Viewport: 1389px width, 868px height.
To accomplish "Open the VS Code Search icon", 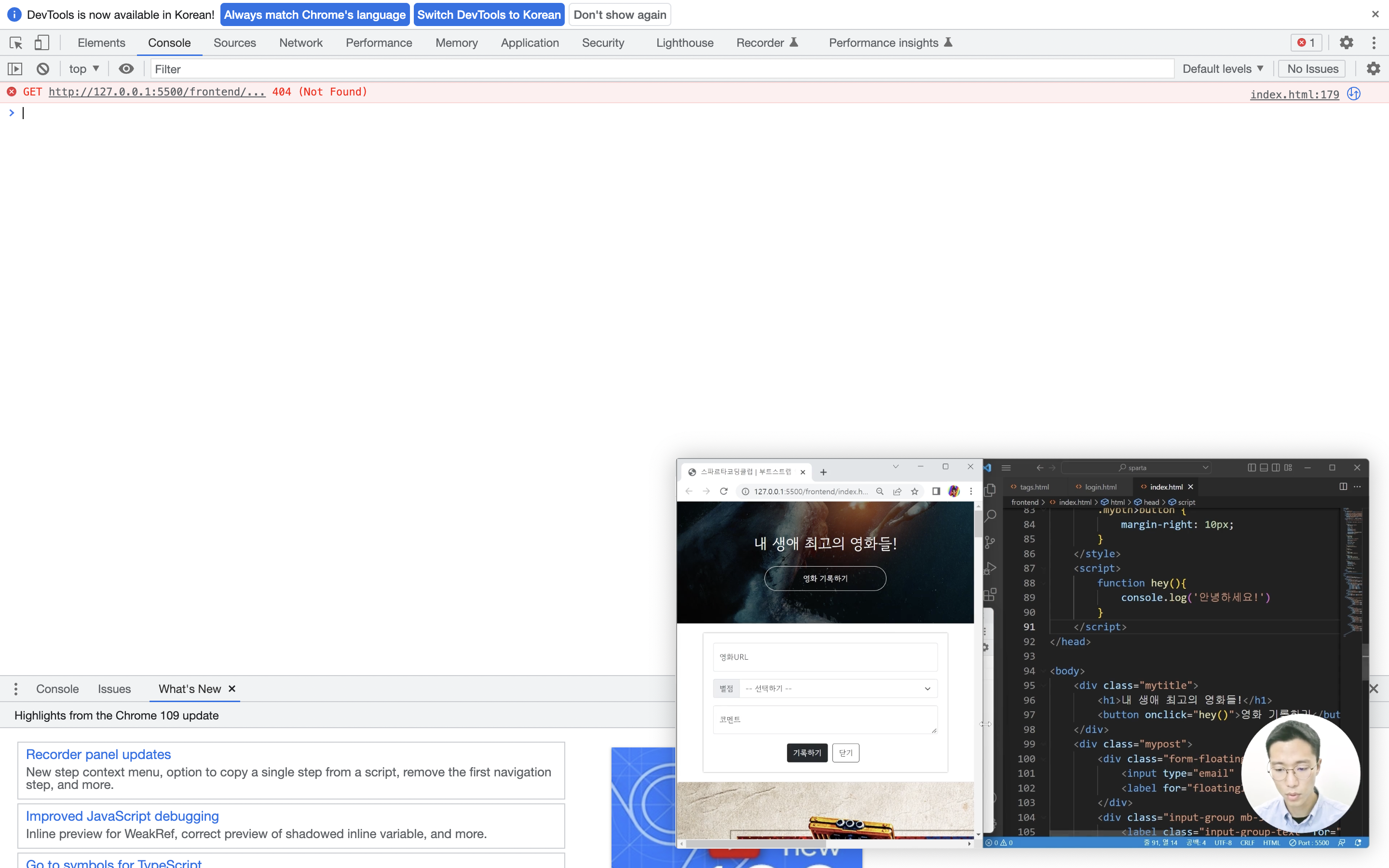I will tap(991, 516).
